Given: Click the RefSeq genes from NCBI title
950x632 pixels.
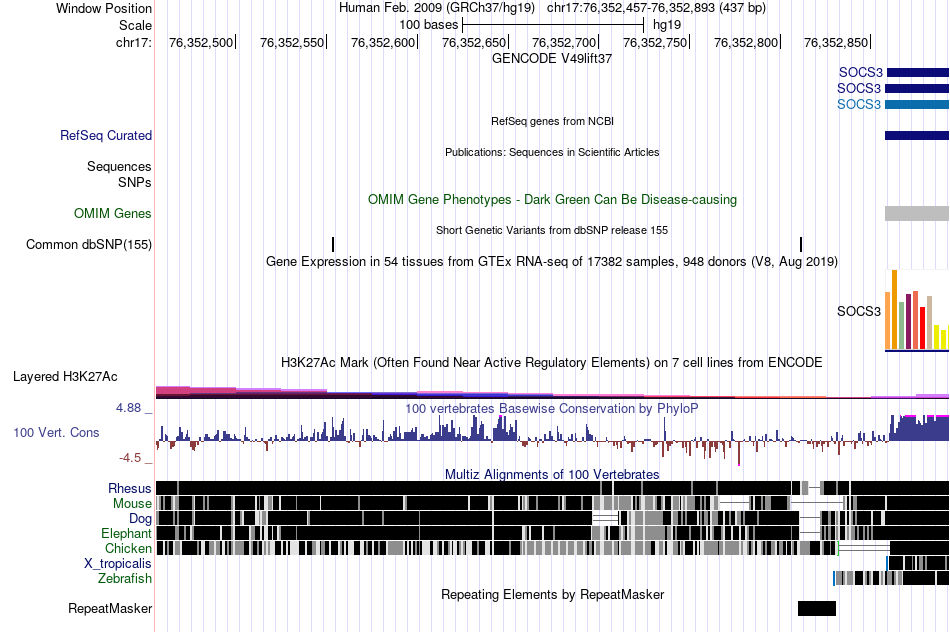Looking at the screenshot, I should (553, 121).
